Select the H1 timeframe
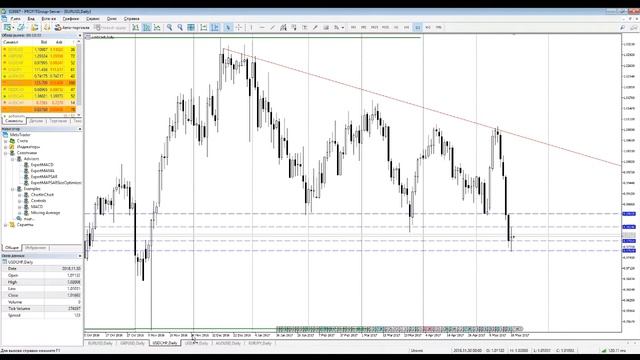This screenshot has height=360, width=640. click(396, 27)
